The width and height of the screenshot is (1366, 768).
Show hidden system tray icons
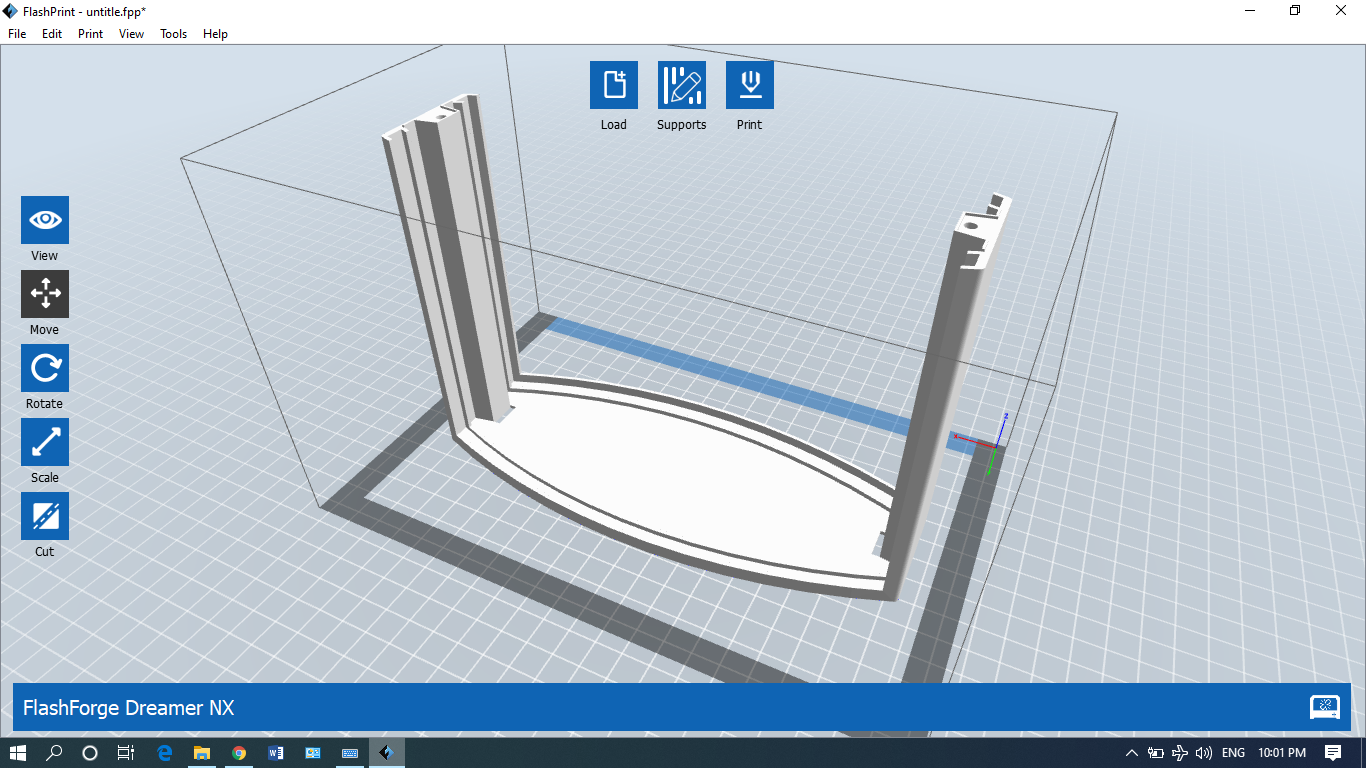click(x=1131, y=753)
